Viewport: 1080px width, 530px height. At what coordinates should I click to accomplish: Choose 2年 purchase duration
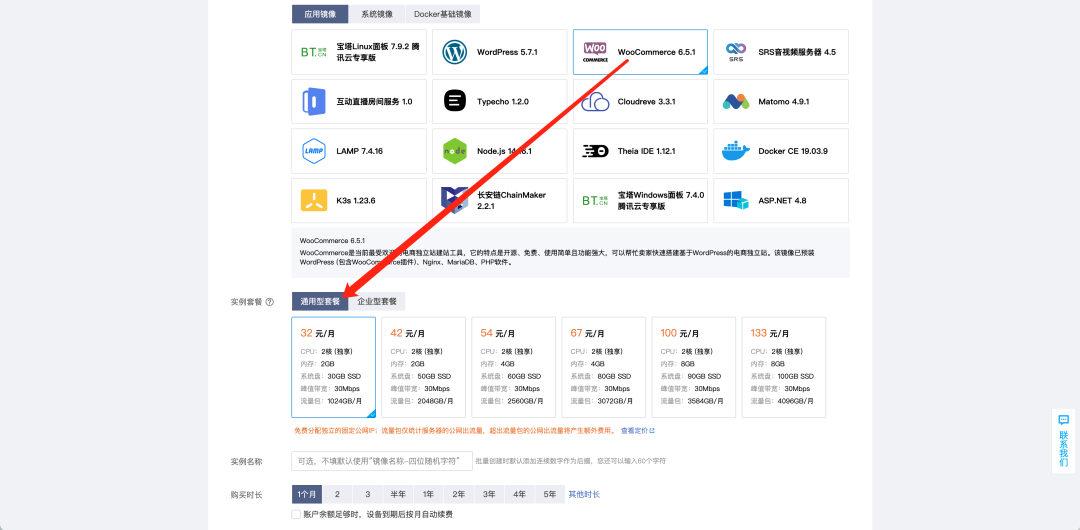point(459,494)
